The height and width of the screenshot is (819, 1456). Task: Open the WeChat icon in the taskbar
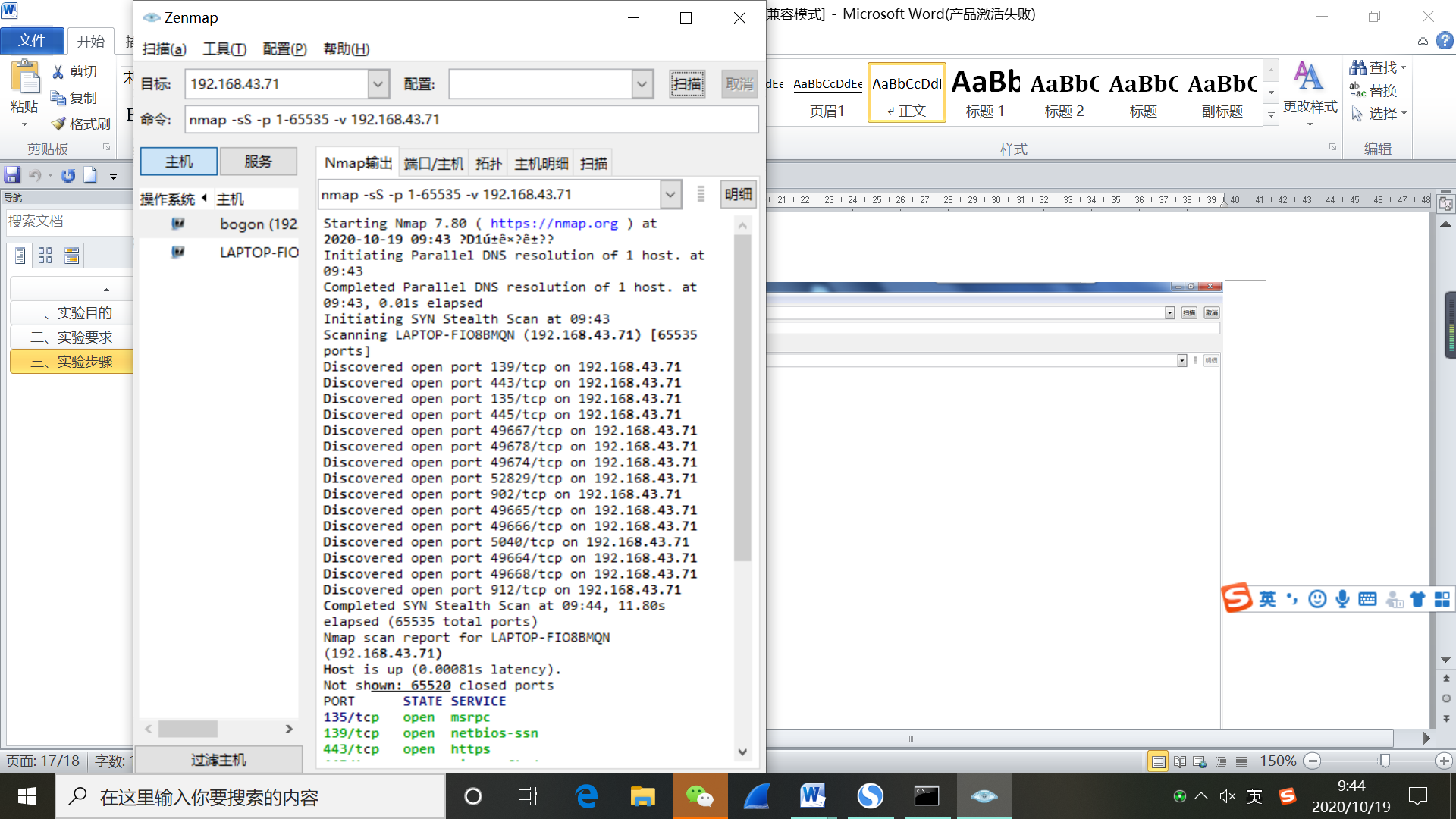coord(699,796)
